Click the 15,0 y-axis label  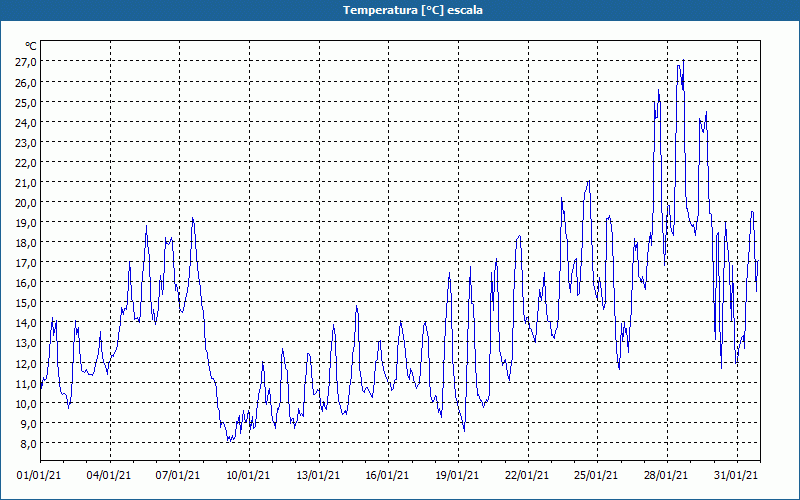pos(26,303)
